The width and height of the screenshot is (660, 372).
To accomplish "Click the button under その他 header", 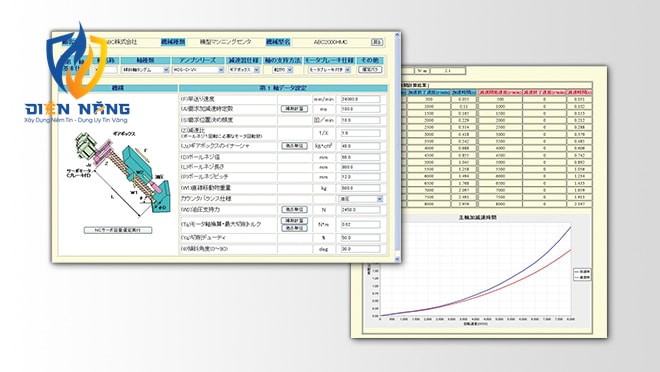I will 370,69.
